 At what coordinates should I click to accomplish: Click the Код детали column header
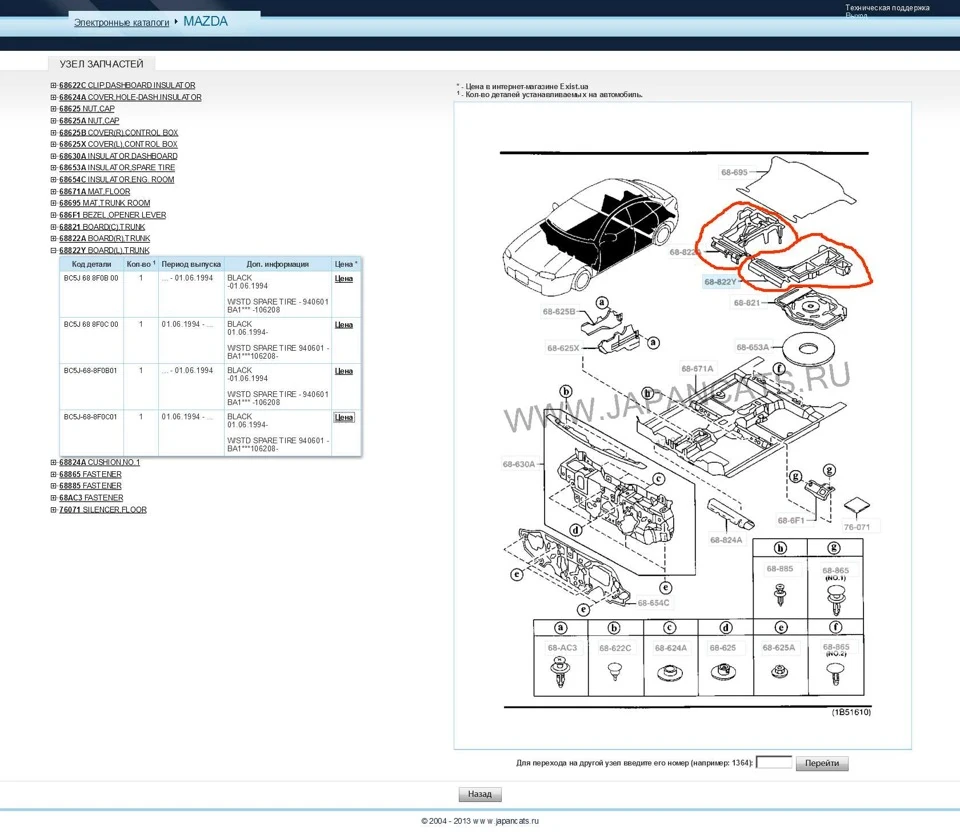(91, 264)
